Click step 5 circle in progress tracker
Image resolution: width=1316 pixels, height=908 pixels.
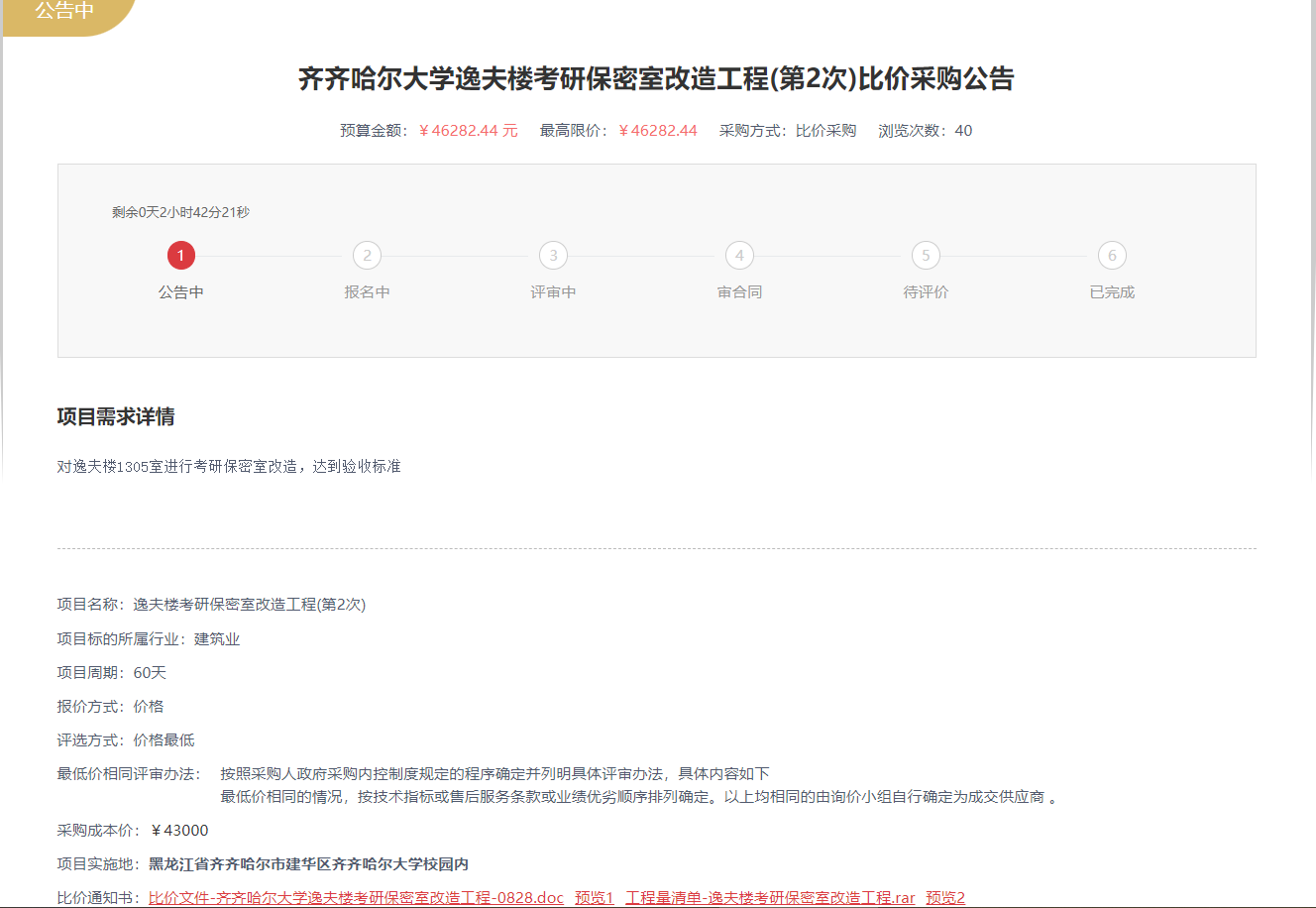tap(926, 256)
